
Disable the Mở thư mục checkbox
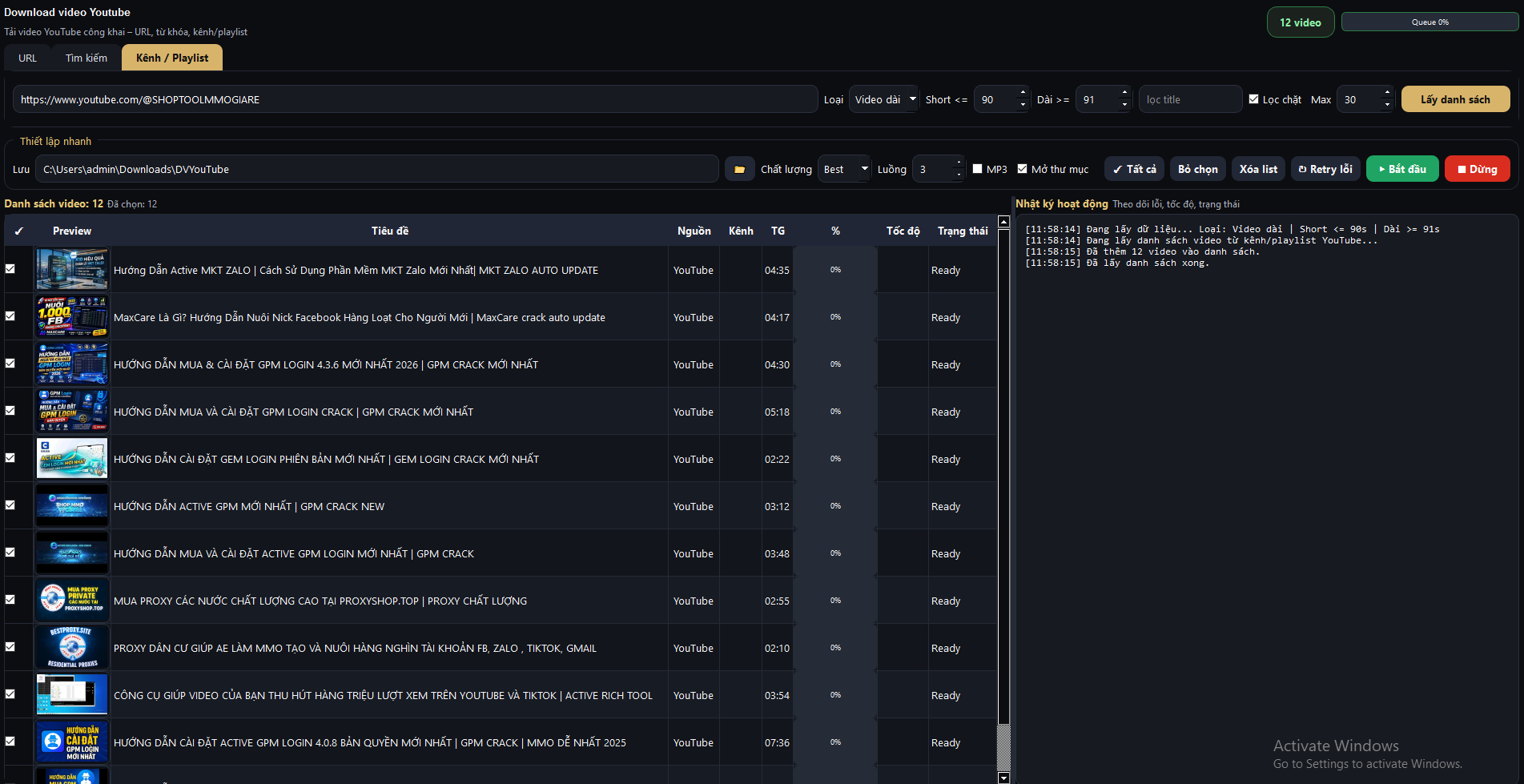(x=1023, y=169)
